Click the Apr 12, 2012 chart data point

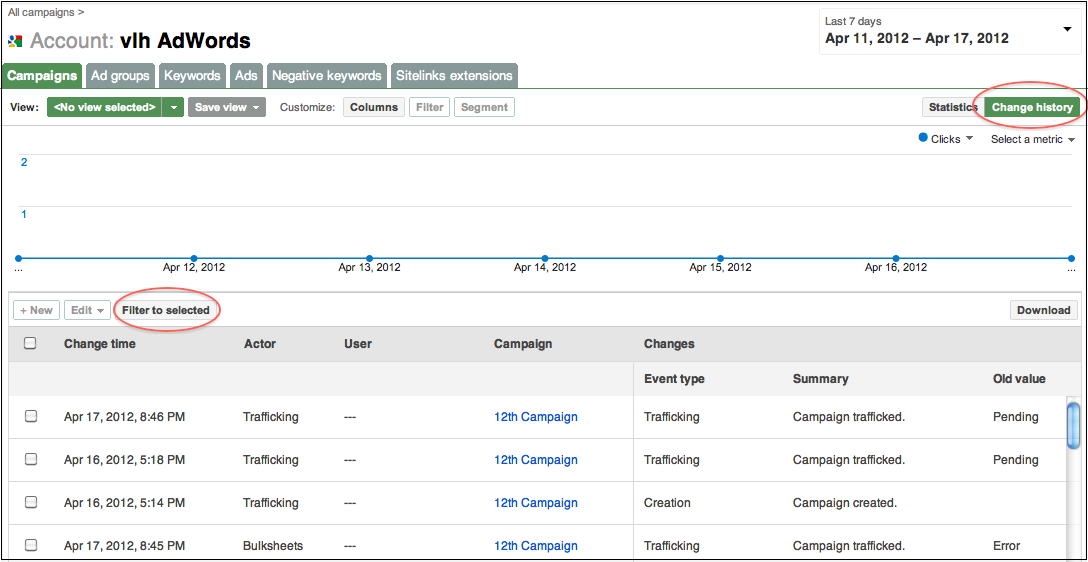coord(194,258)
